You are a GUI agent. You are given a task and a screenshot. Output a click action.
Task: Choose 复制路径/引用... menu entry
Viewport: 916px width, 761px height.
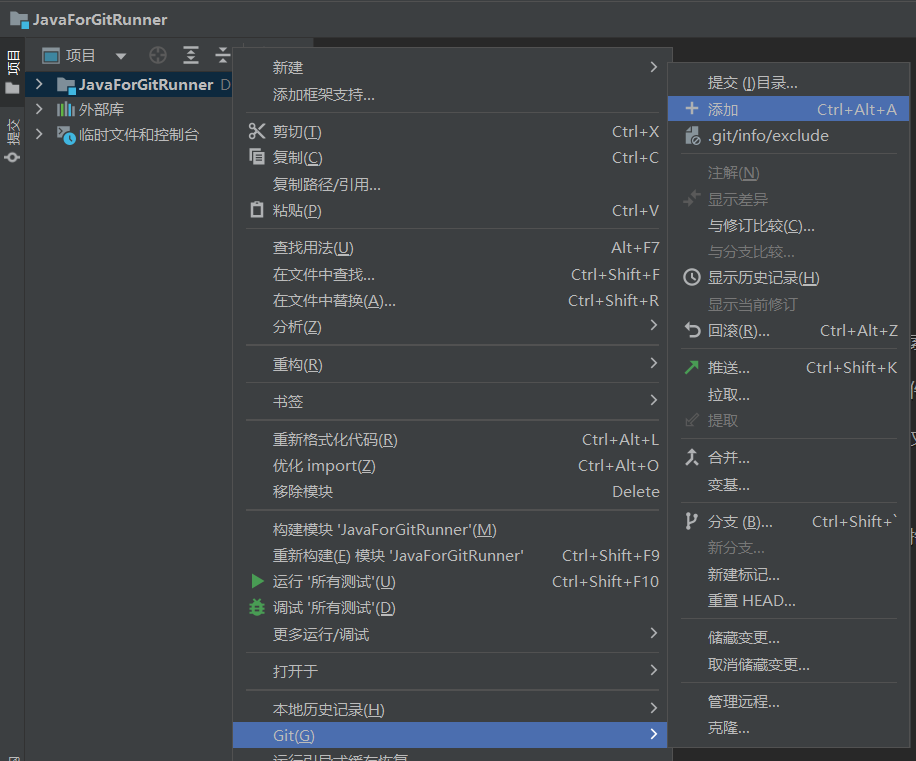(x=450, y=184)
